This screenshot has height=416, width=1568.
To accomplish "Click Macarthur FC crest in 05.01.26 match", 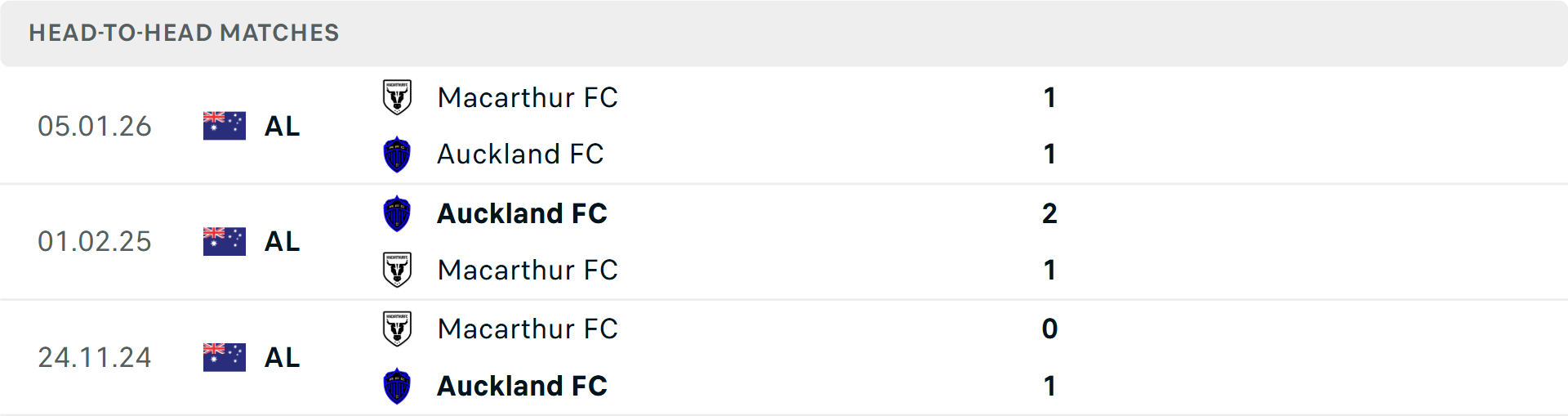I will [397, 97].
